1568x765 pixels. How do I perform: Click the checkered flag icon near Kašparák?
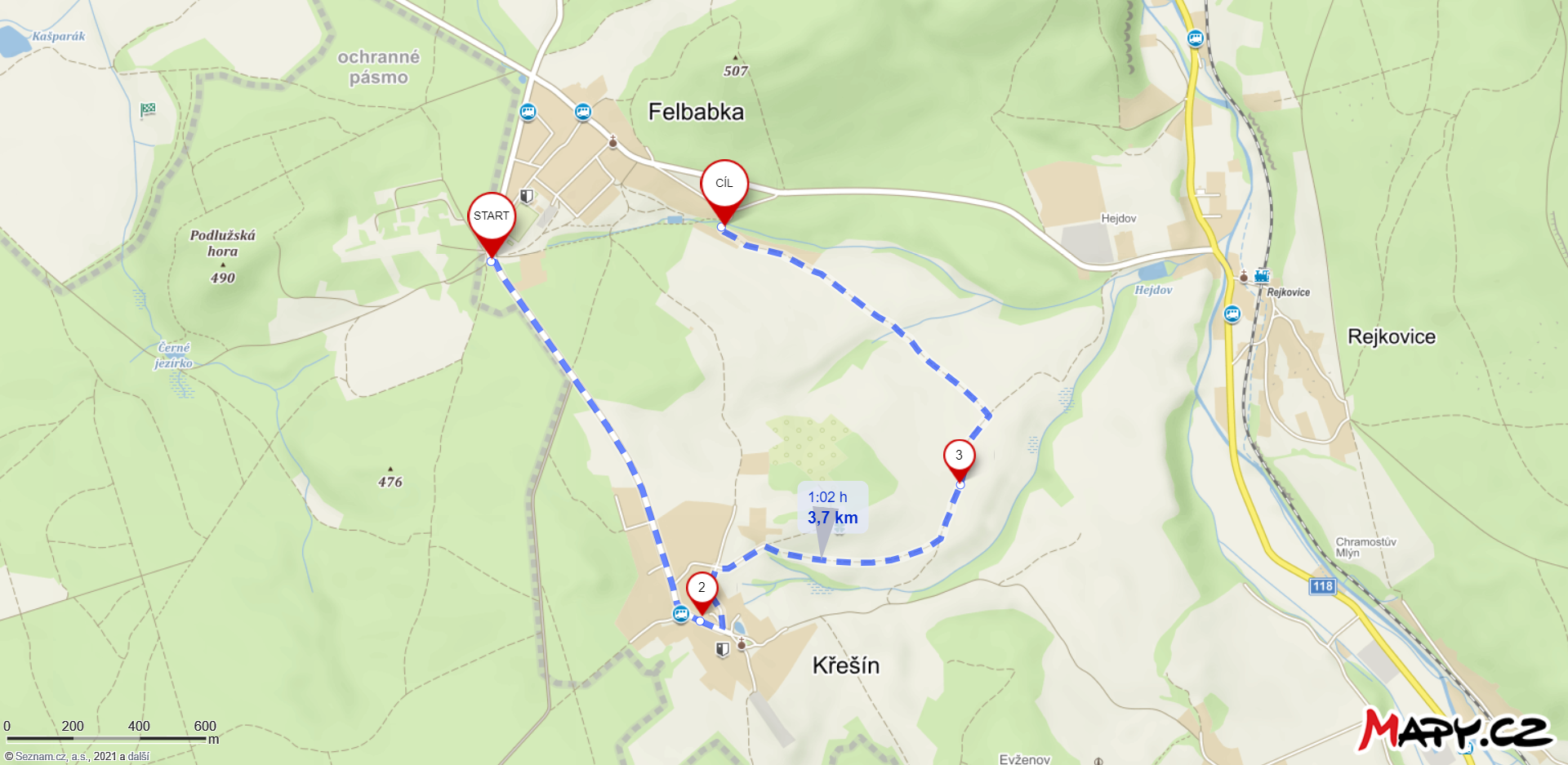148,109
